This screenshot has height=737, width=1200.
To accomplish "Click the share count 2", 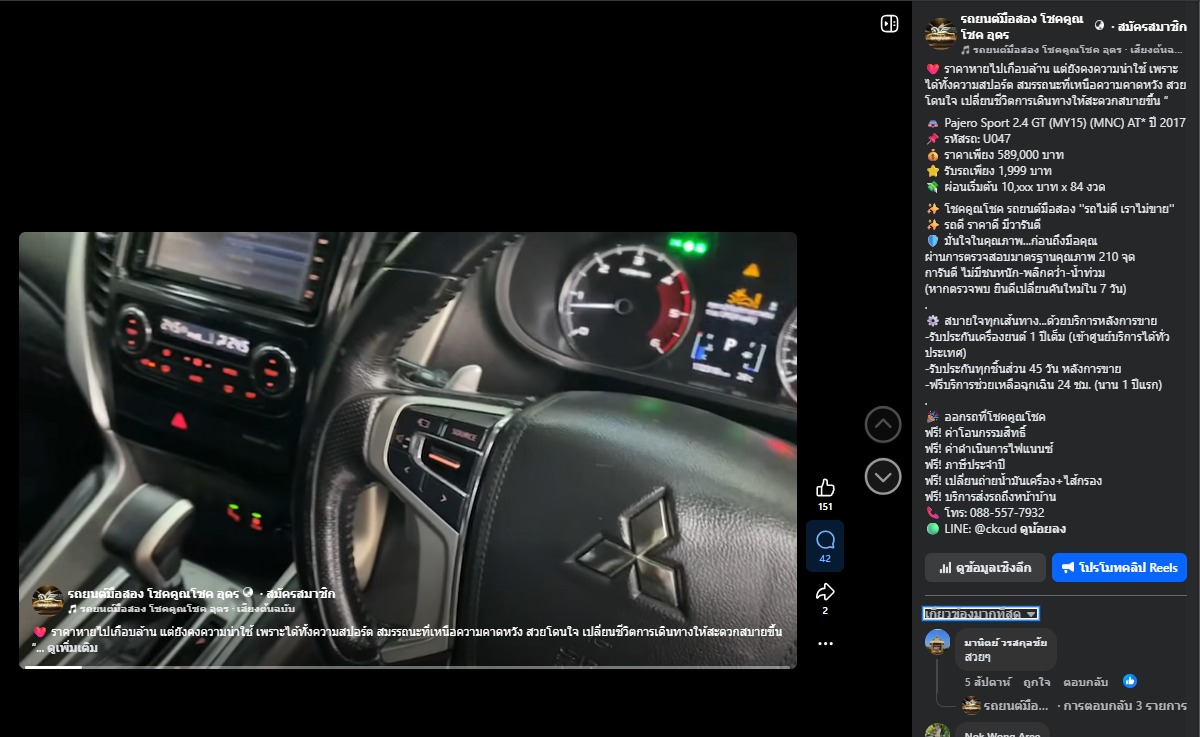I will 825,611.
